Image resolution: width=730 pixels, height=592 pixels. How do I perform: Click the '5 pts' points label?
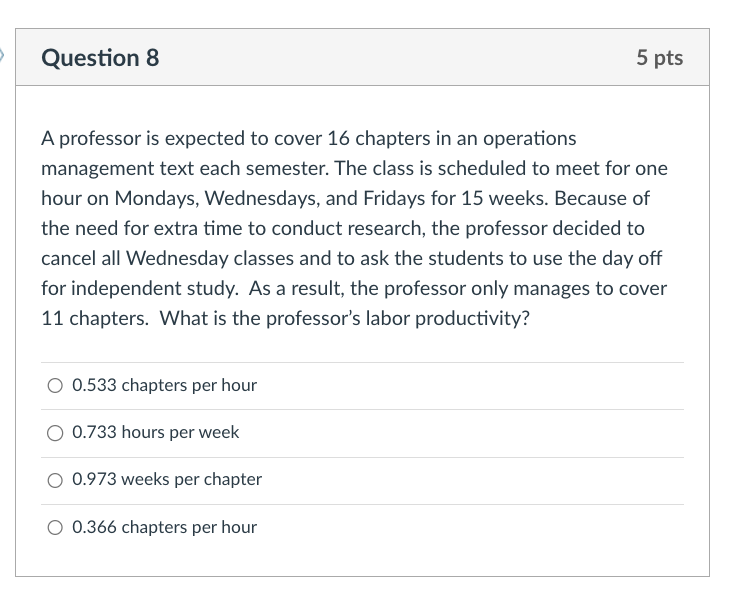(x=659, y=58)
